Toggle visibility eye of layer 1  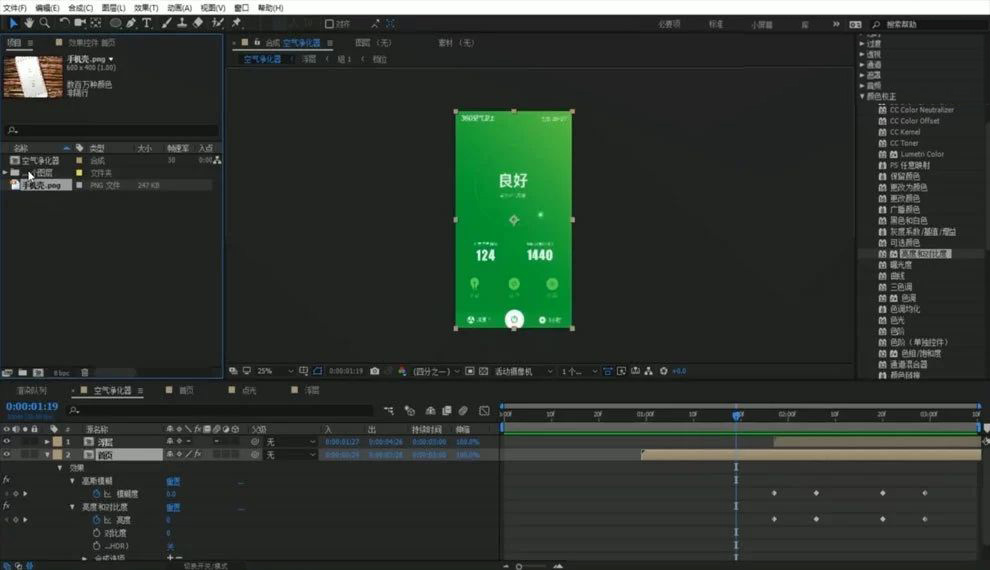tap(7, 442)
